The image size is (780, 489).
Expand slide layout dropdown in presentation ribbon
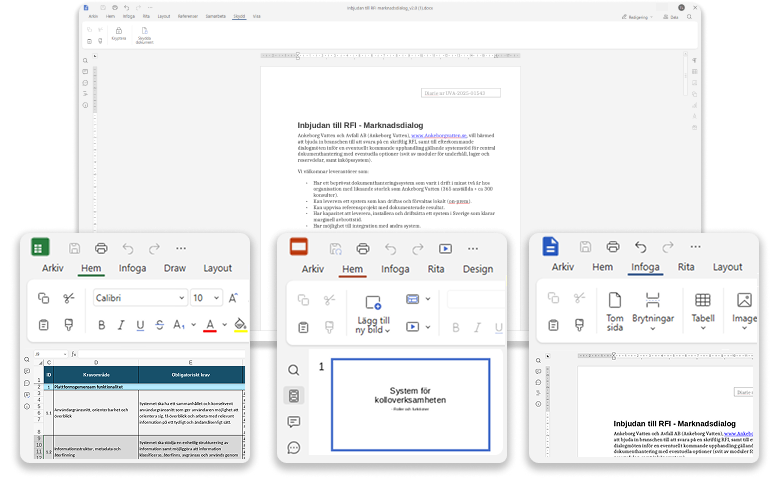[x=428, y=299]
